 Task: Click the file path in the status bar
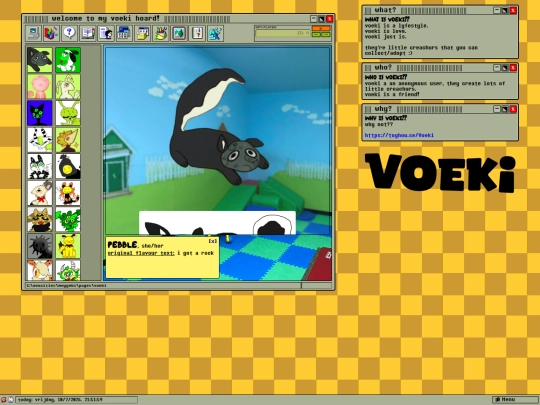[66, 285]
